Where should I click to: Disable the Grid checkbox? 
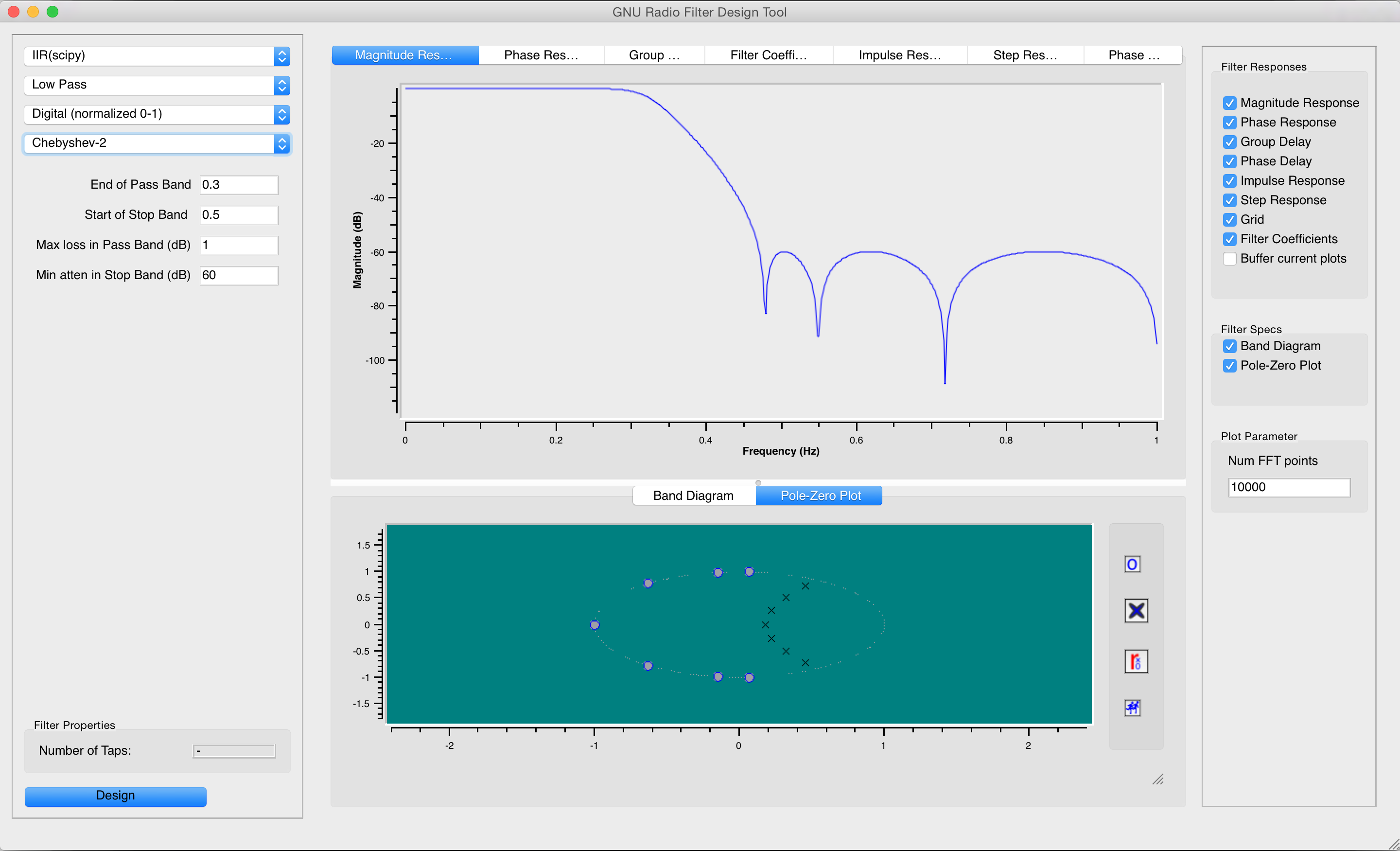[1229, 219]
